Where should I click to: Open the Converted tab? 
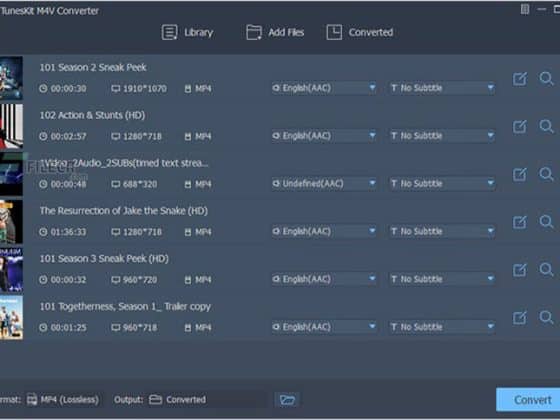360,32
